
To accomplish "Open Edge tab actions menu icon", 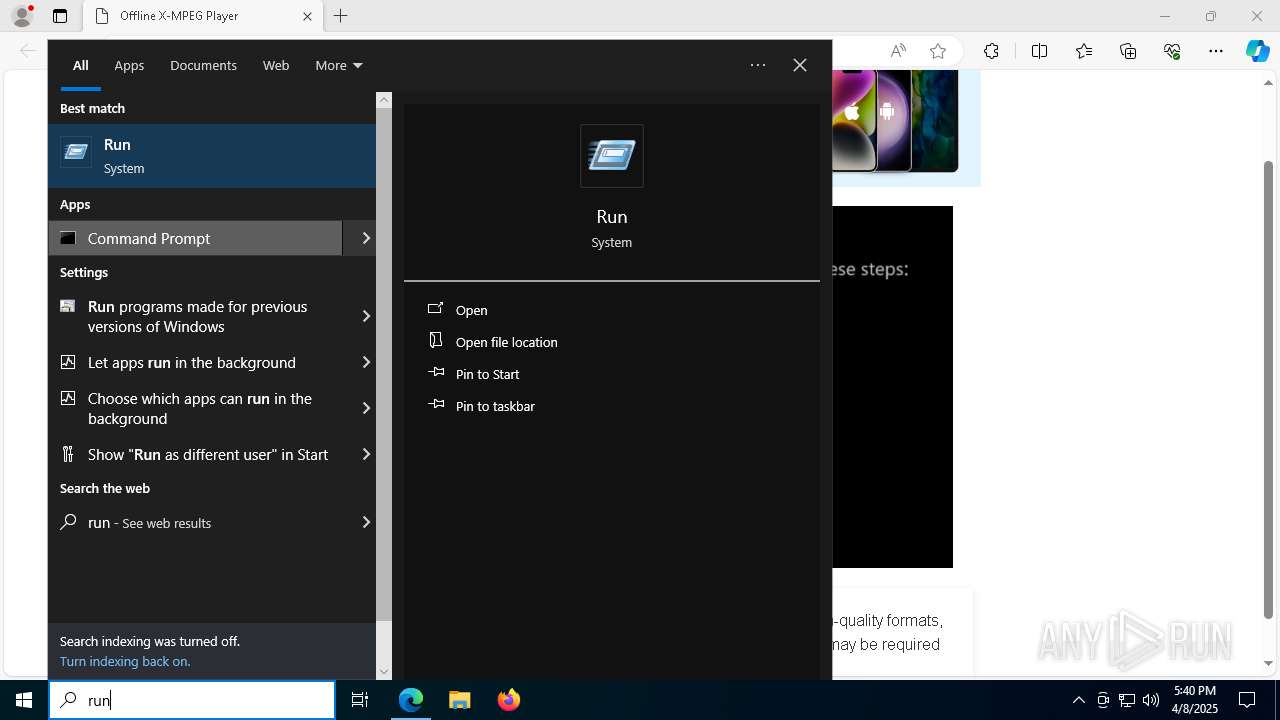I will (60, 16).
